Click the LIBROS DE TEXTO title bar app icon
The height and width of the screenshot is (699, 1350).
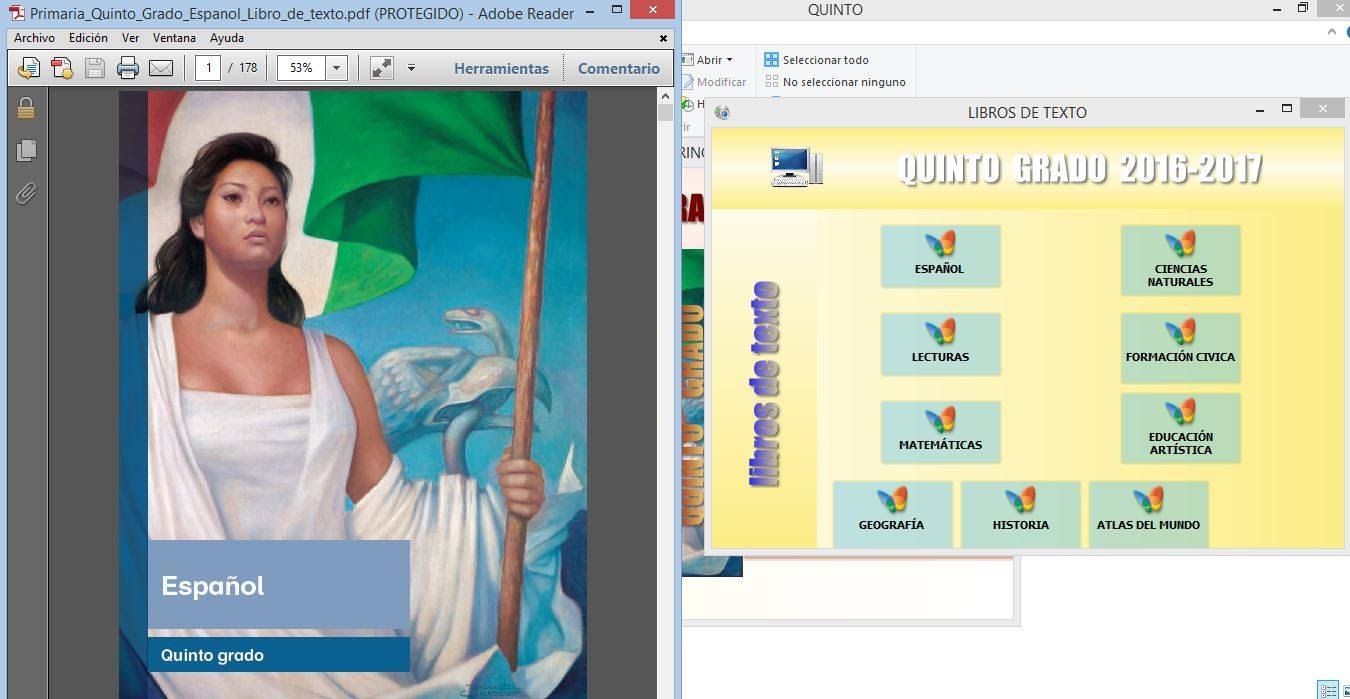(722, 112)
